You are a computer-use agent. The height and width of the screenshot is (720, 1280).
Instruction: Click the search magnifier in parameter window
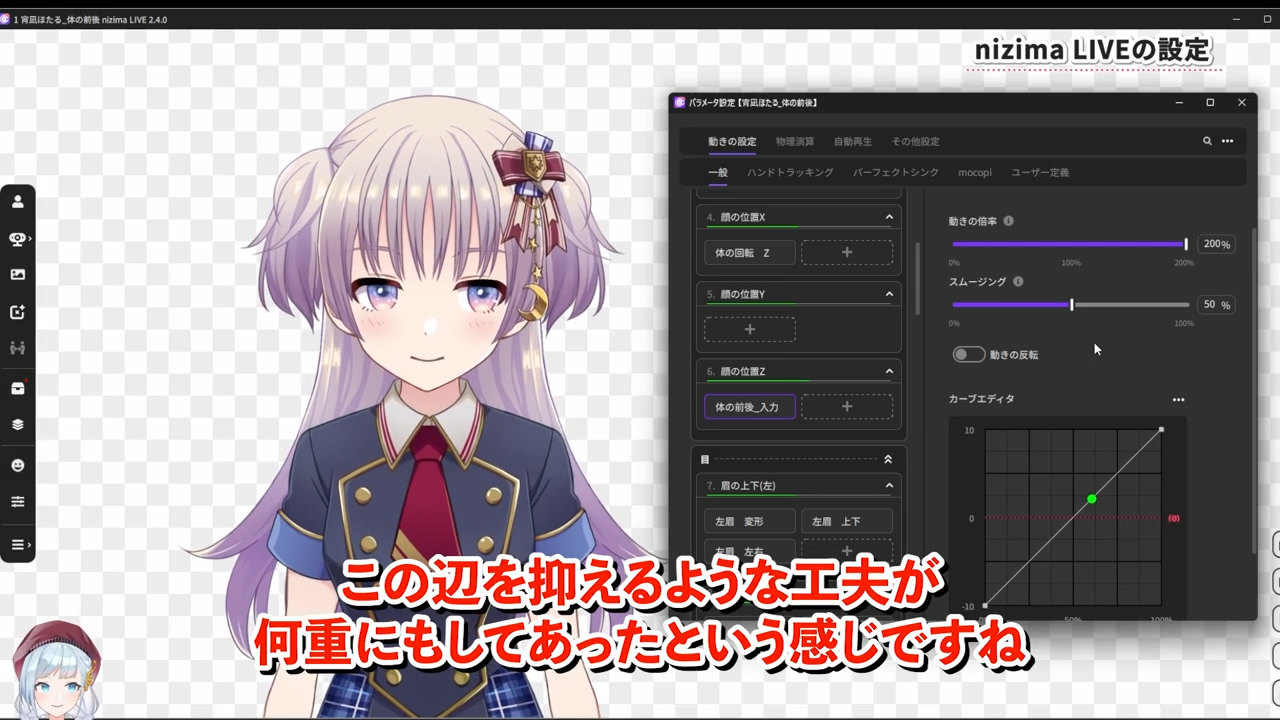(x=1207, y=142)
